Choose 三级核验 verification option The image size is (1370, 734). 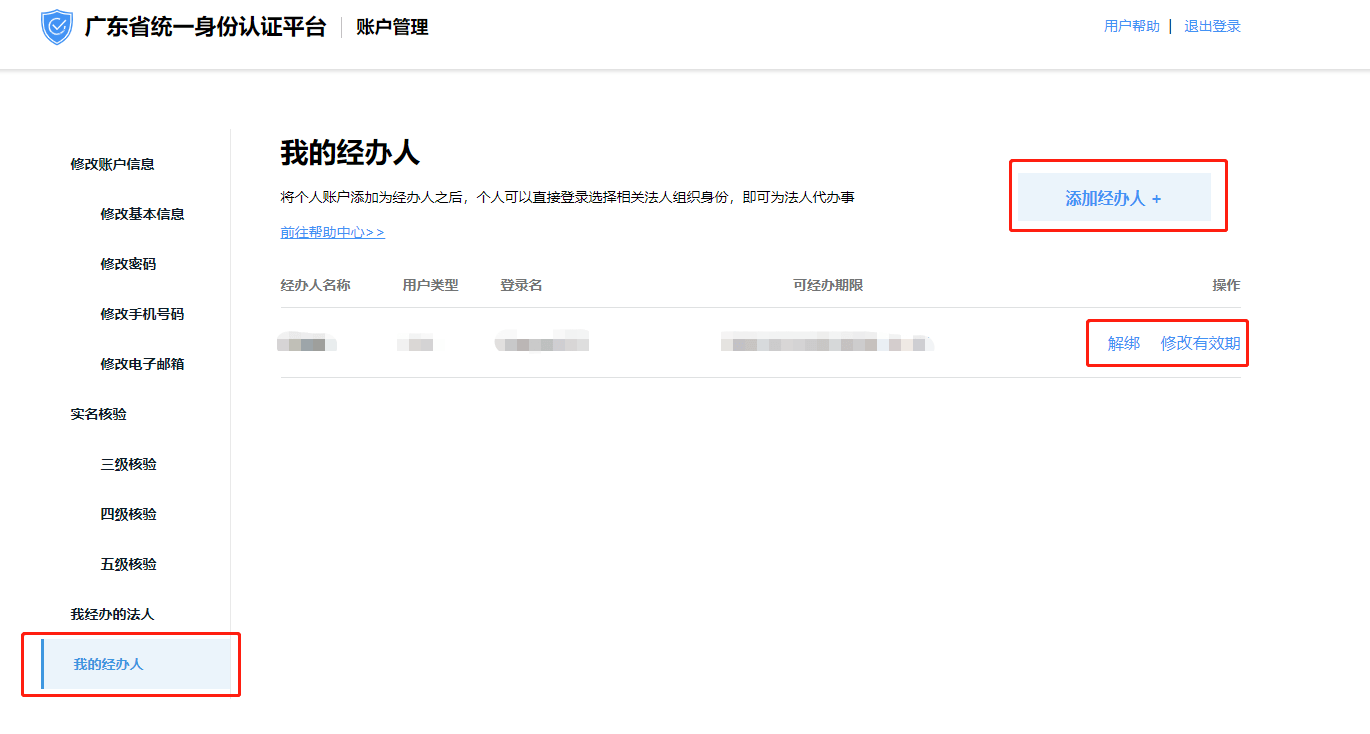128,464
